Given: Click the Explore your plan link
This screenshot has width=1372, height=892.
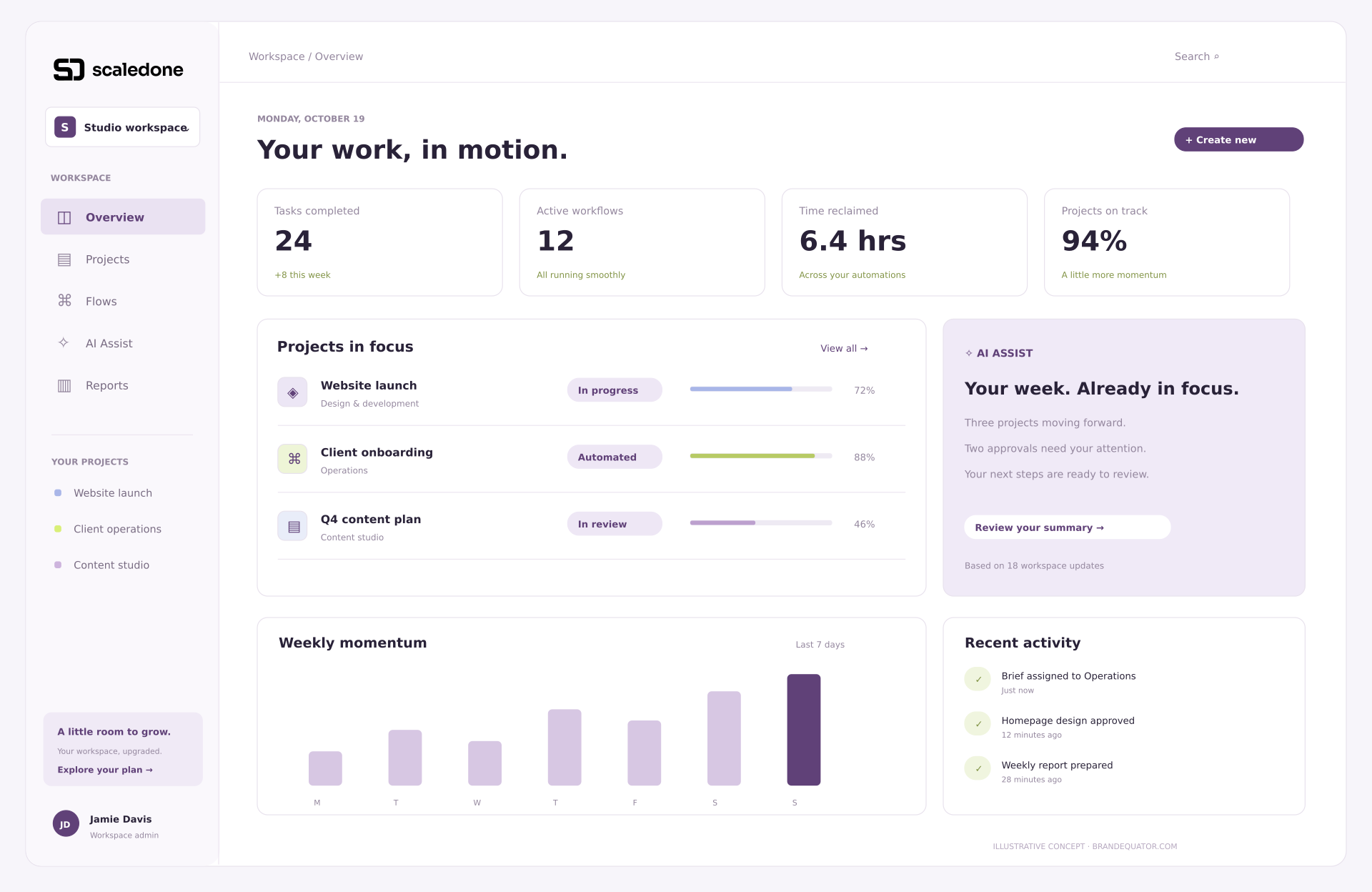Looking at the screenshot, I should pos(105,770).
